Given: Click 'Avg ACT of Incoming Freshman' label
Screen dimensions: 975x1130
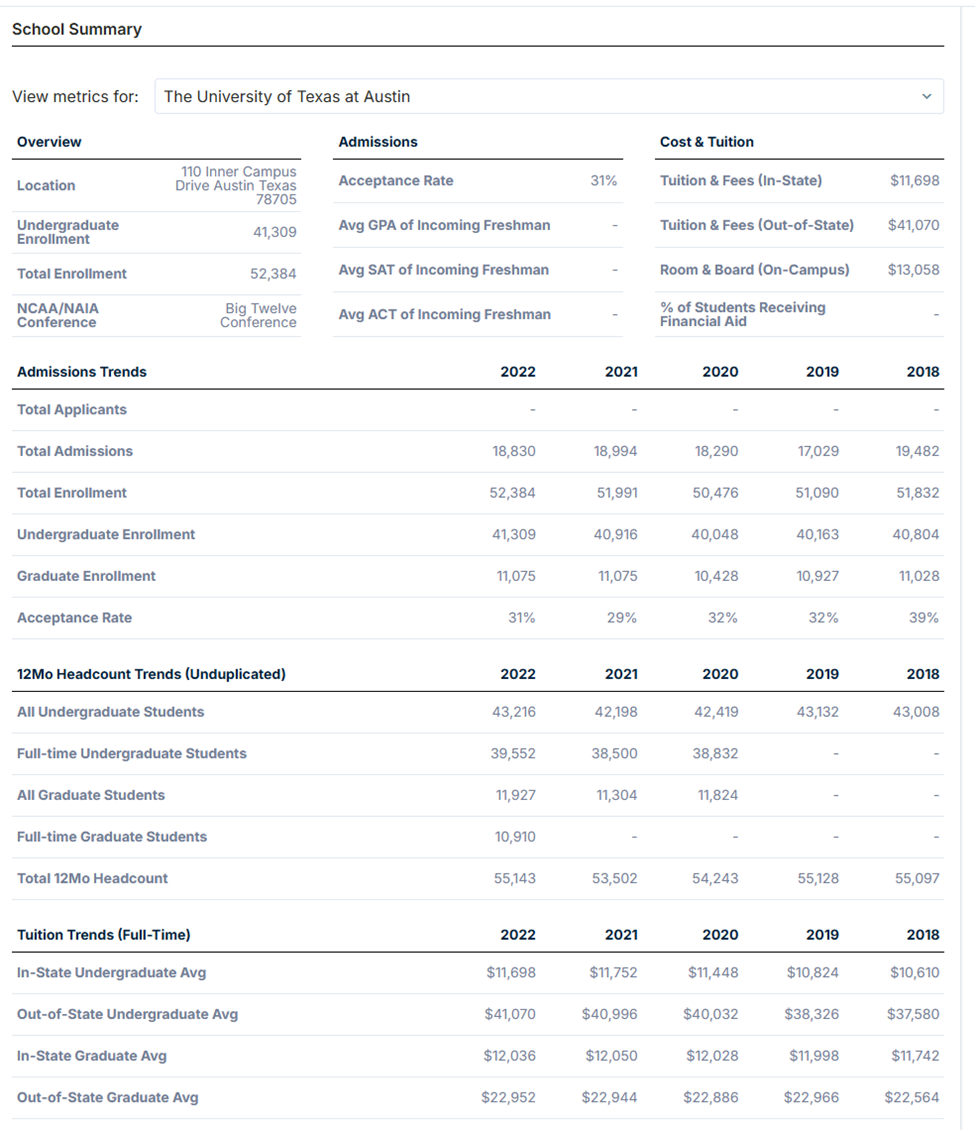Looking at the screenshot, I should [x=445, y=315].
